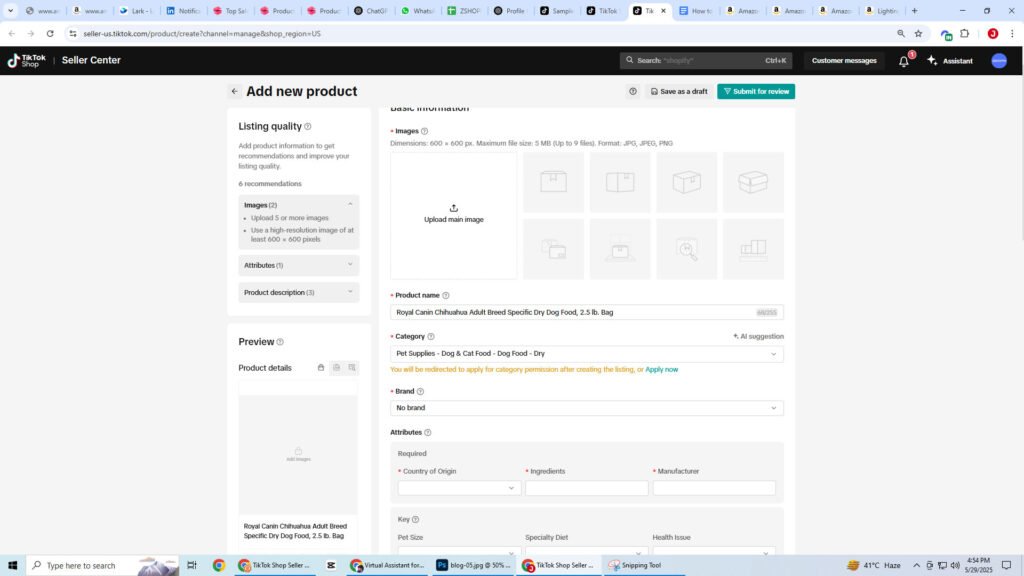The image size is (1024, 576).
Task: Click Submit for review
Action: [756, 91]
